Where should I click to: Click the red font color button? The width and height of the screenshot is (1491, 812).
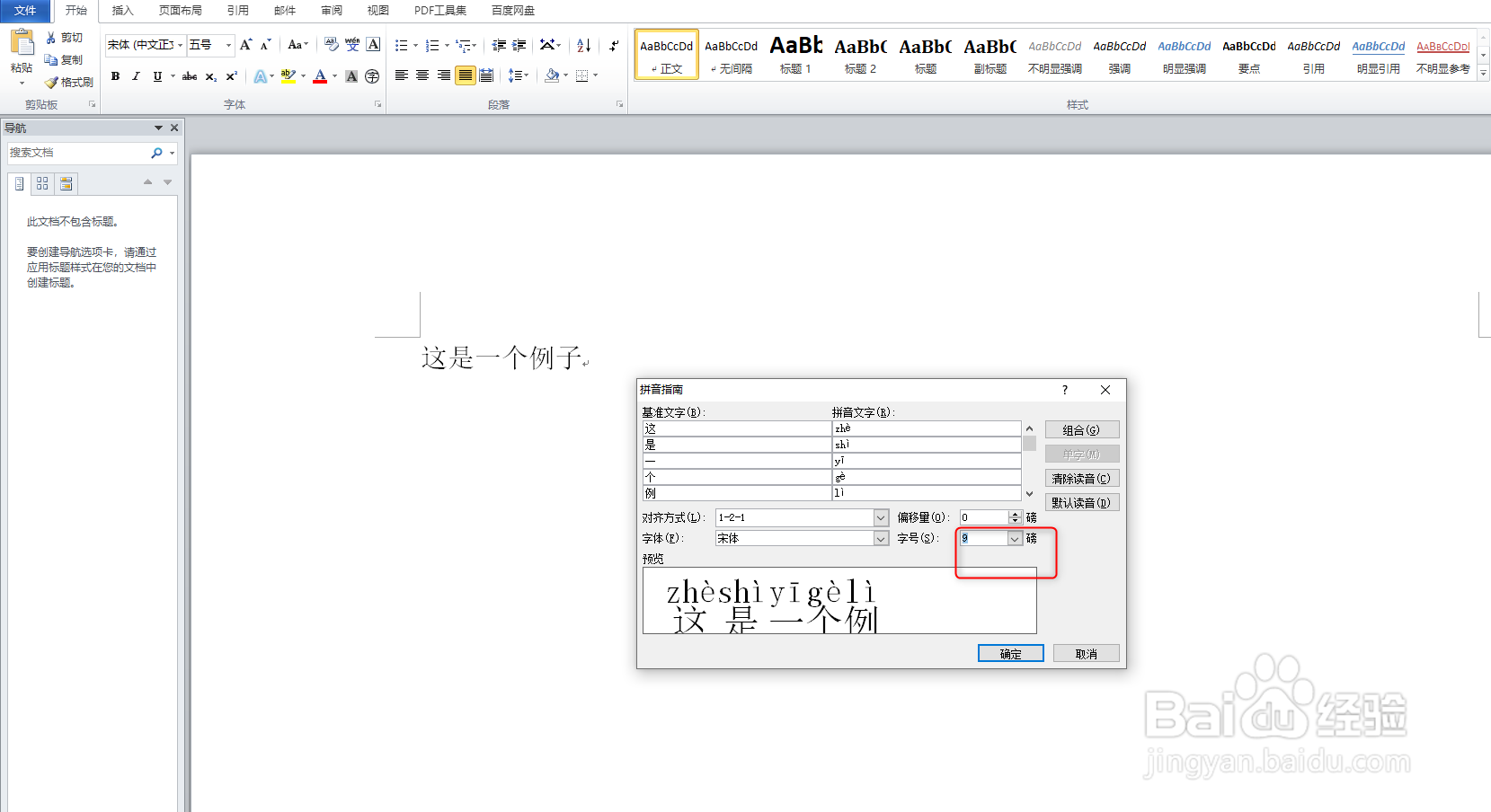pos(320,76)
